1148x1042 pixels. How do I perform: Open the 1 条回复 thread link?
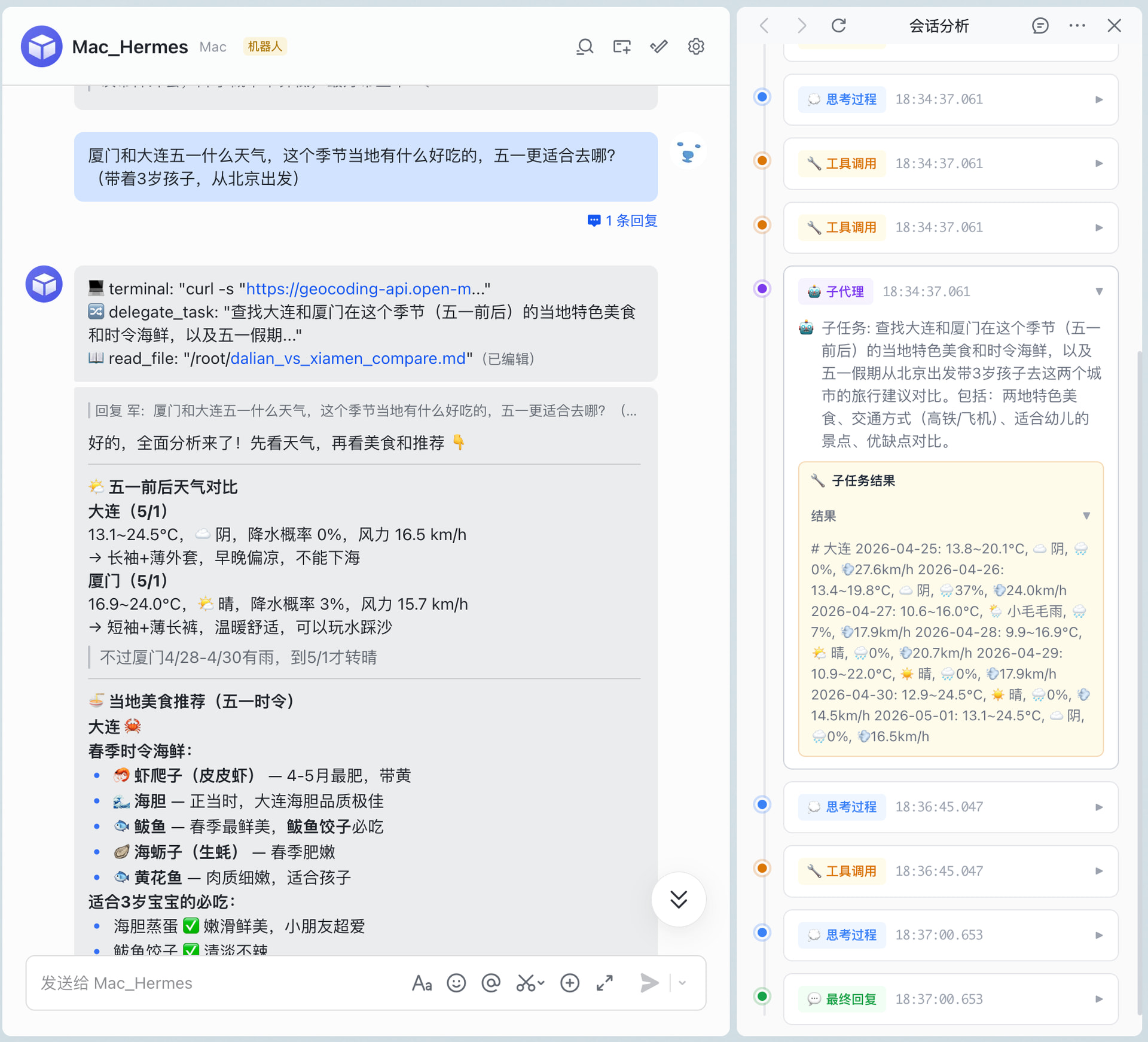pos(624,221)
